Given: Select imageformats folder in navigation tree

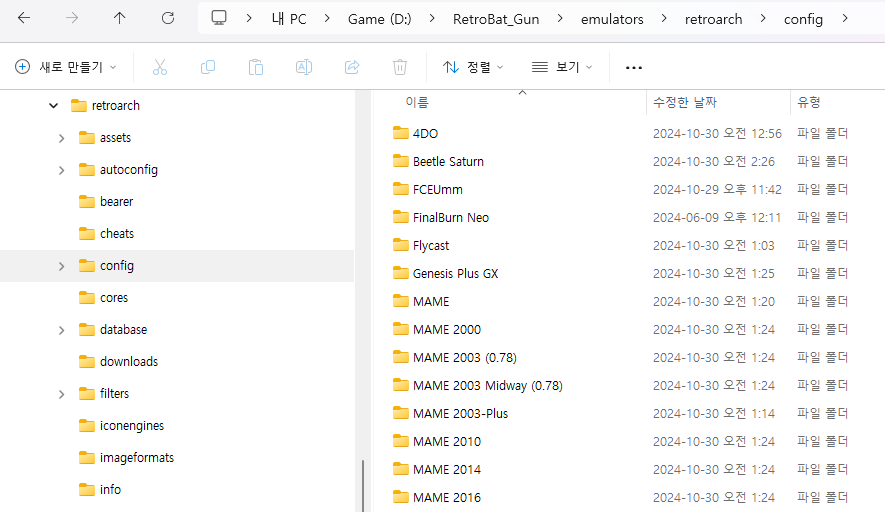Looking at the screenshot, I should coord(126,458).
